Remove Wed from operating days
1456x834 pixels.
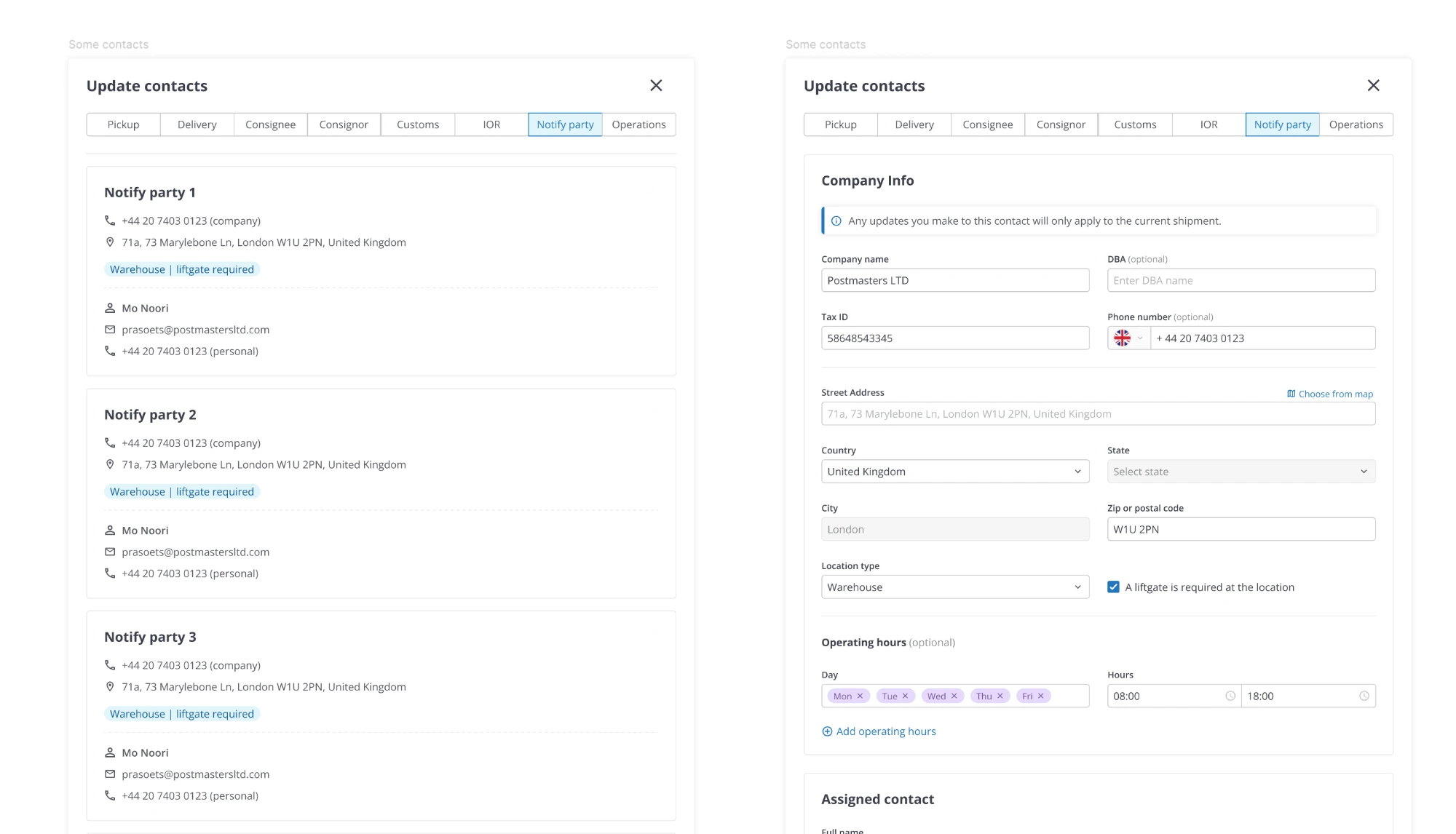tap(954, 696)
